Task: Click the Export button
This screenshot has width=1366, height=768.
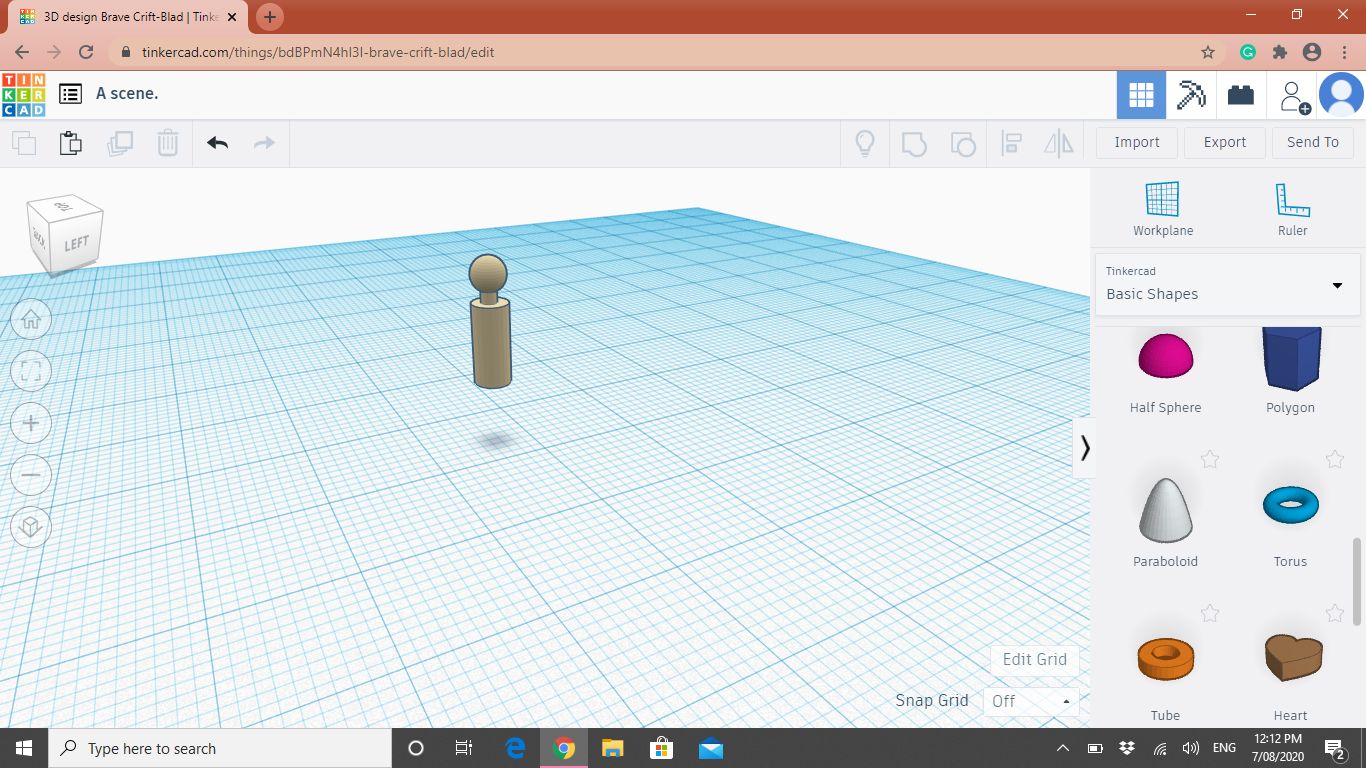Action: (x=1225, y=142)
